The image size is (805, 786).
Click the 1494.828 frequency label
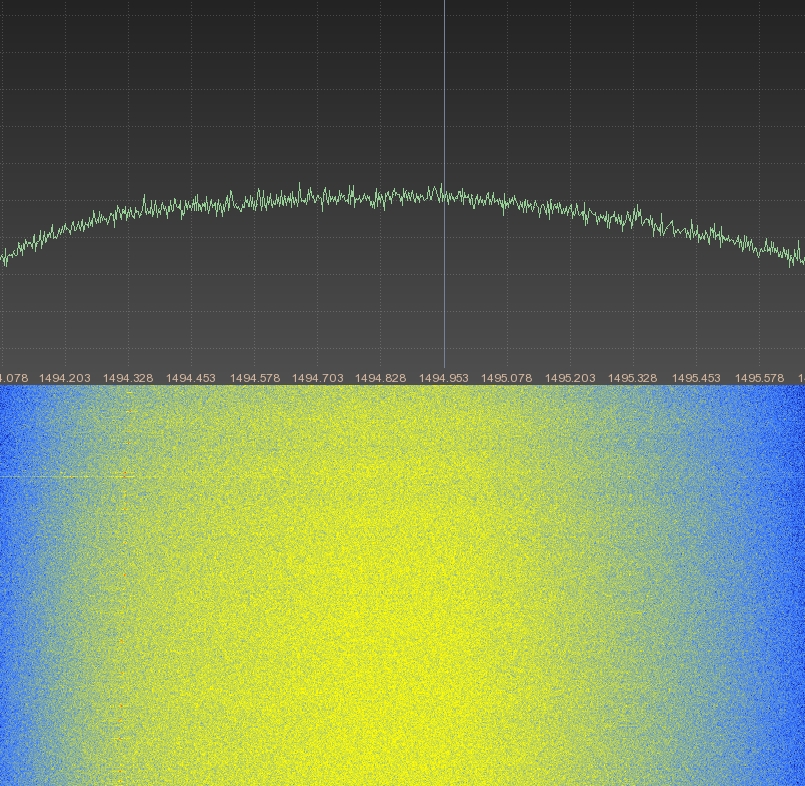[x=381, y=378]
